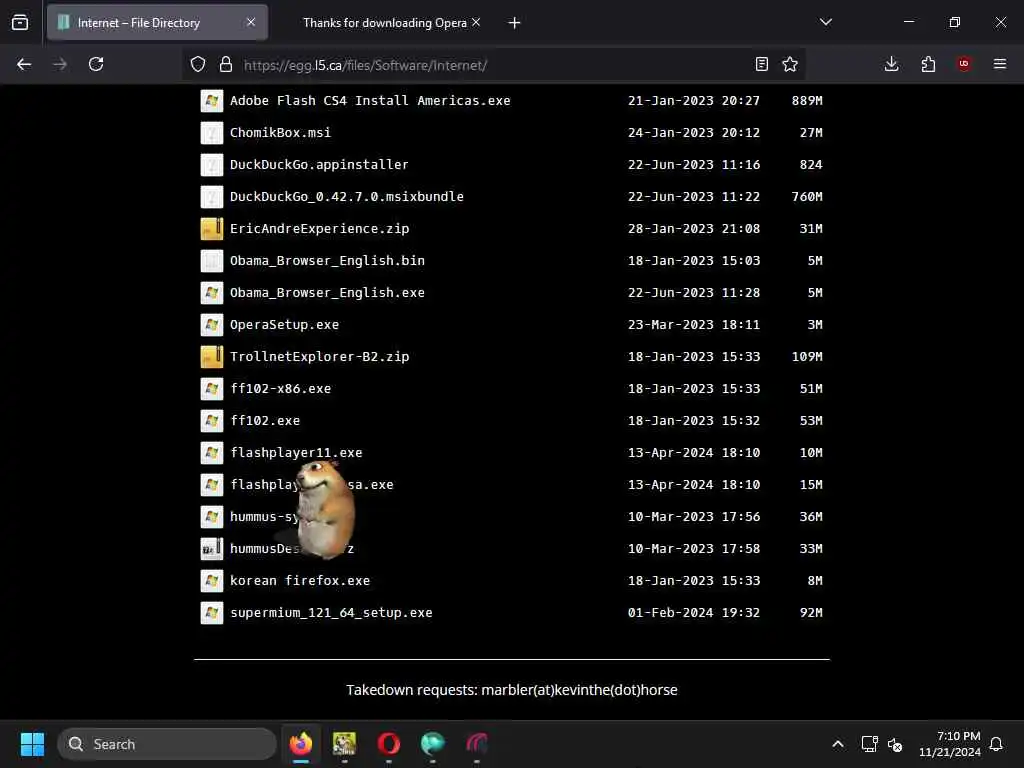Open Opera from the taskbar

click(x=389, y=744)
